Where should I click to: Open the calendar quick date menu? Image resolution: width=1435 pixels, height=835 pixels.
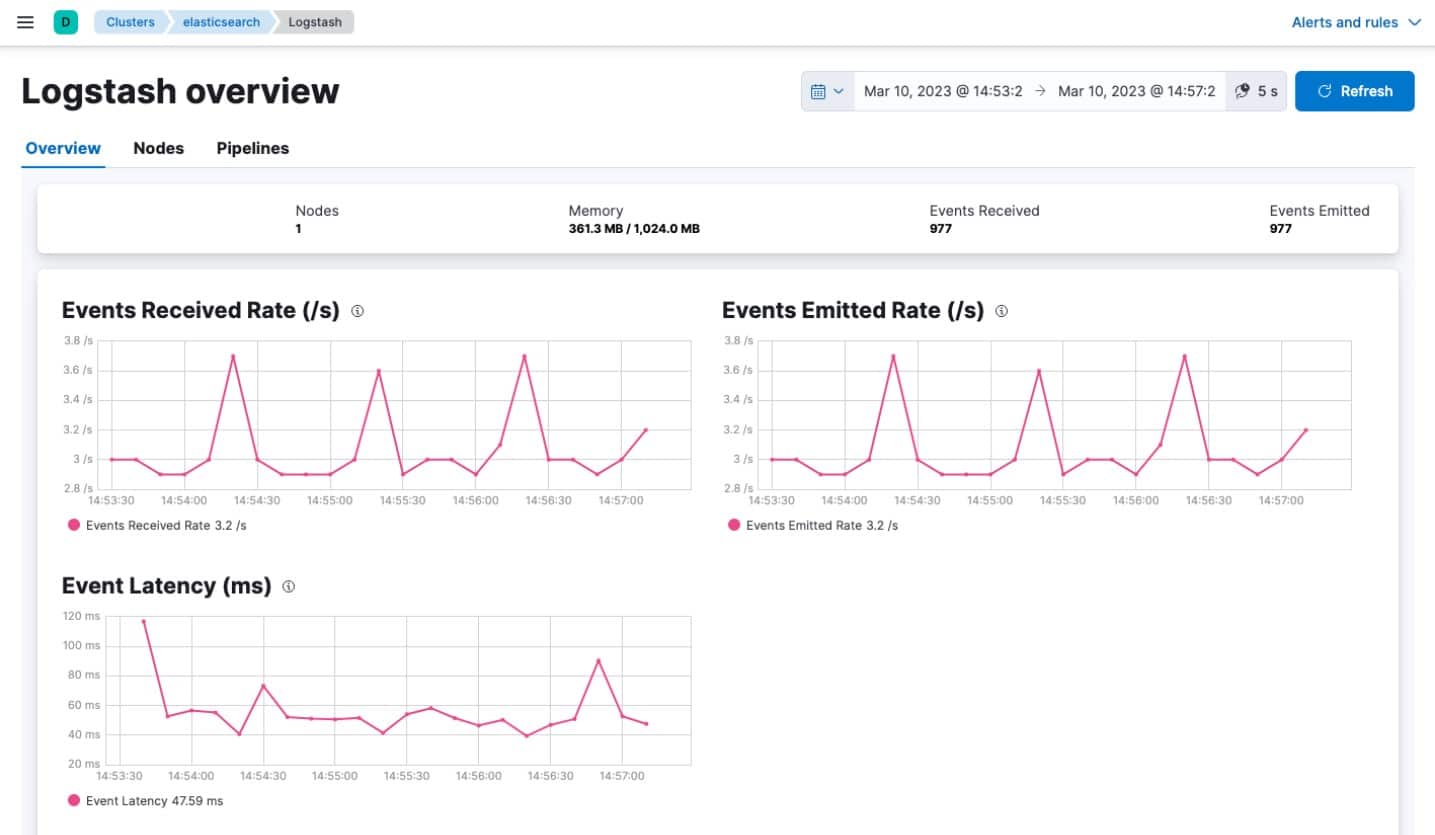pos(826,91)
